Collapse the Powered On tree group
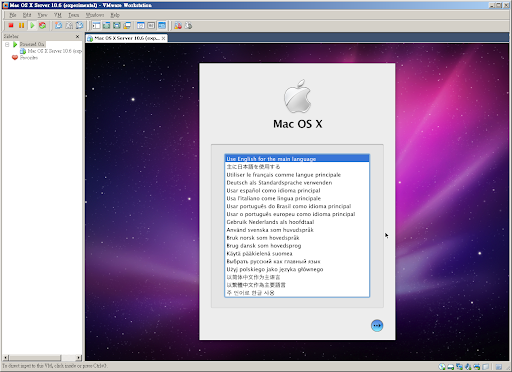Screen dimensions: 512x372 (7, 44)
